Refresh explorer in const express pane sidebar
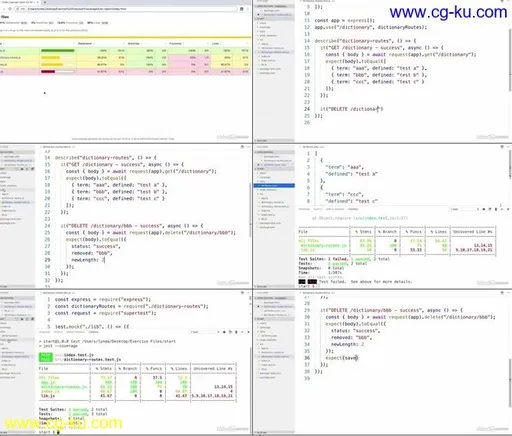 click(27, 319)
